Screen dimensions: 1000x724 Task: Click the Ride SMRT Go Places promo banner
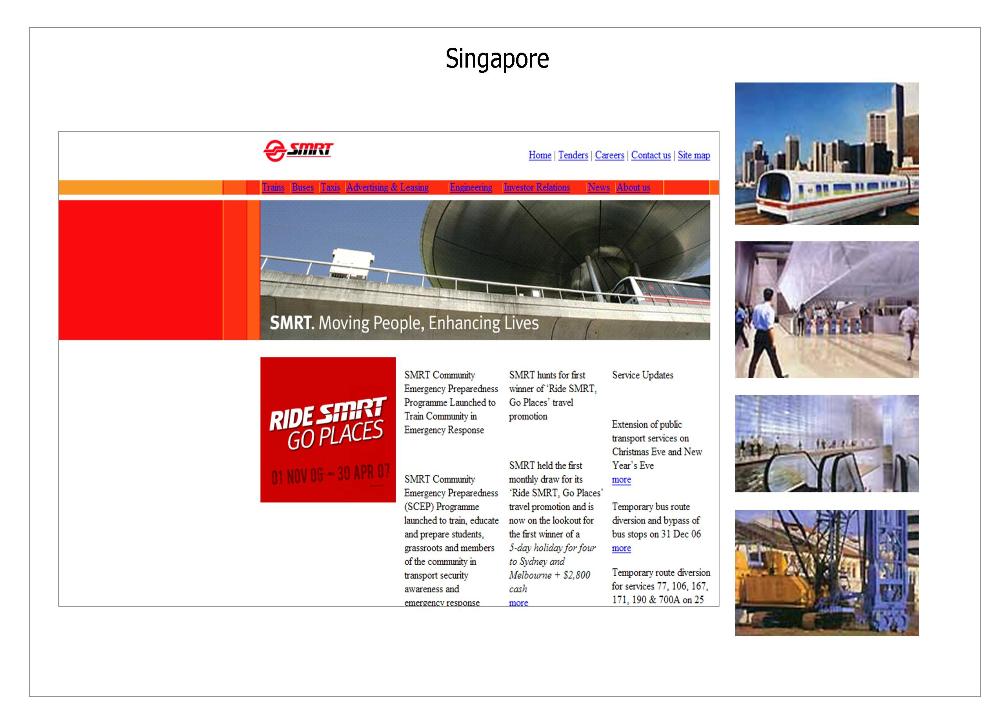click(x=328, y=429)
